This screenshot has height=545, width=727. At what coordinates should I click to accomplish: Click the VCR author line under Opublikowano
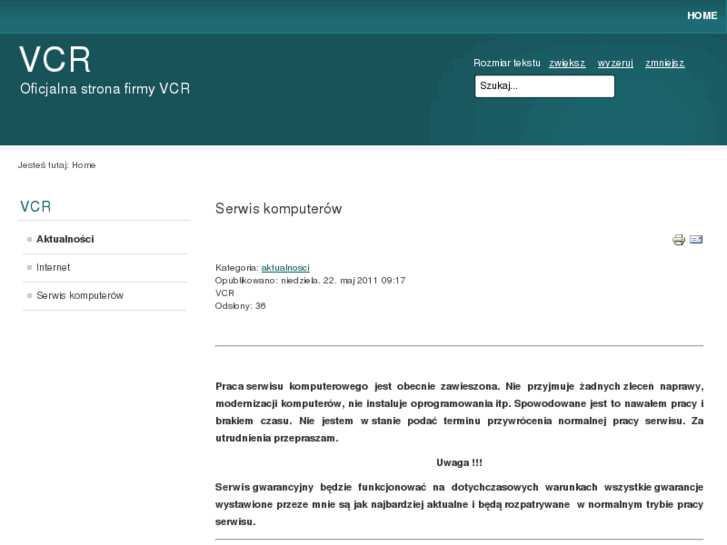224,293
